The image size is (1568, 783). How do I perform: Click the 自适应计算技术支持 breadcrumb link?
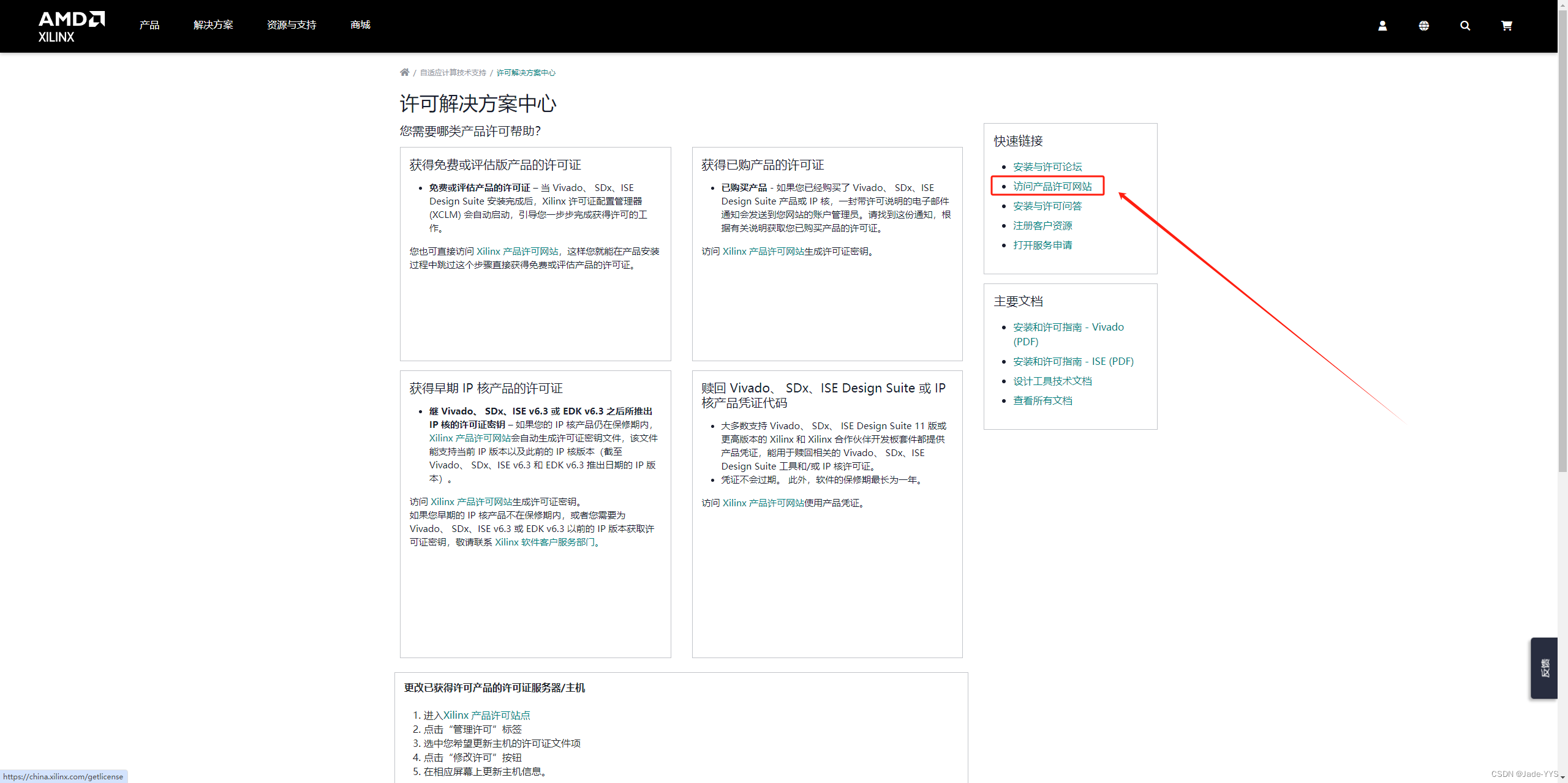click(453, 73)
